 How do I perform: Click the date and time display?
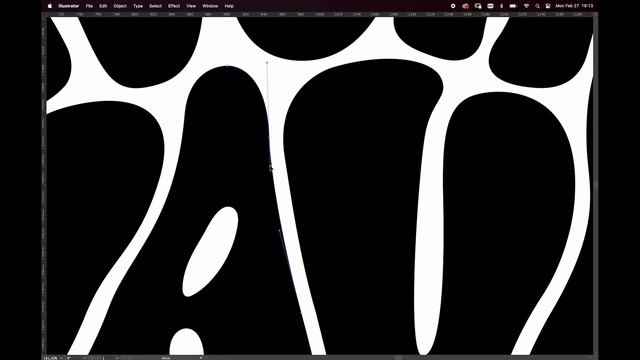pos(574,6)
